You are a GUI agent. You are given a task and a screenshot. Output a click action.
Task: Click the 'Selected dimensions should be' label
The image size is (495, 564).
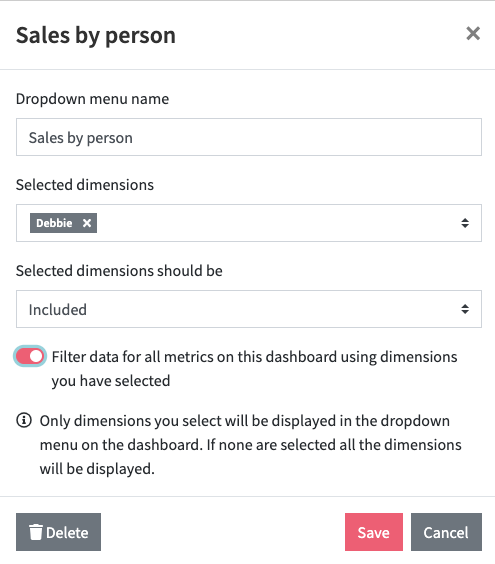pyautogui.click(x=119, y=271)
